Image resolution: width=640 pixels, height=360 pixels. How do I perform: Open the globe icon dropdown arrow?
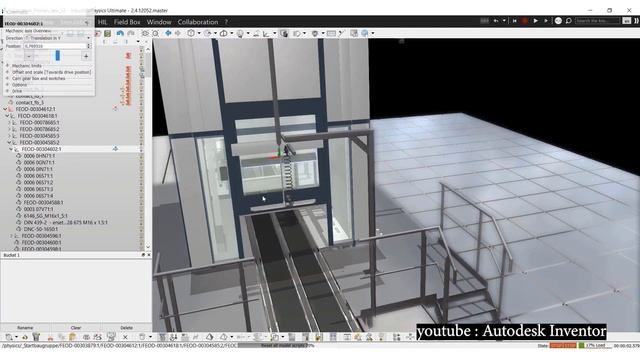372,33
